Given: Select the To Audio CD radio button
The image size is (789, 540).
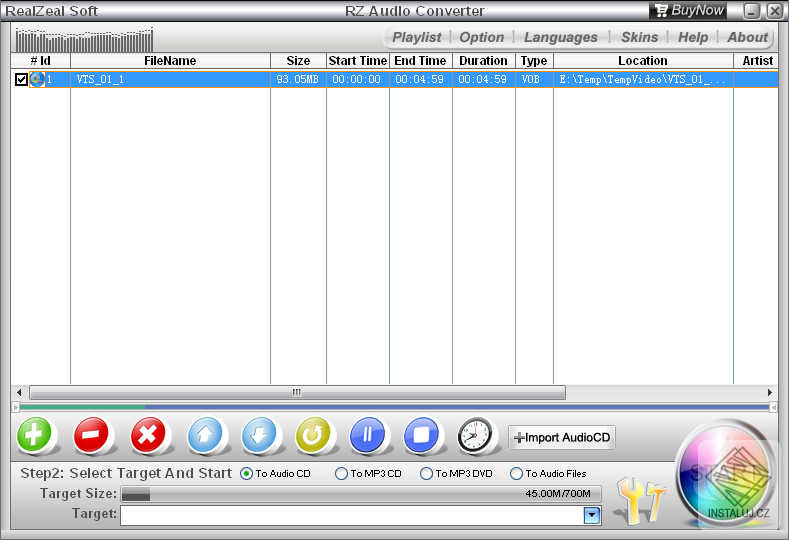Looking at the screenshot, I should pos(247,474).
